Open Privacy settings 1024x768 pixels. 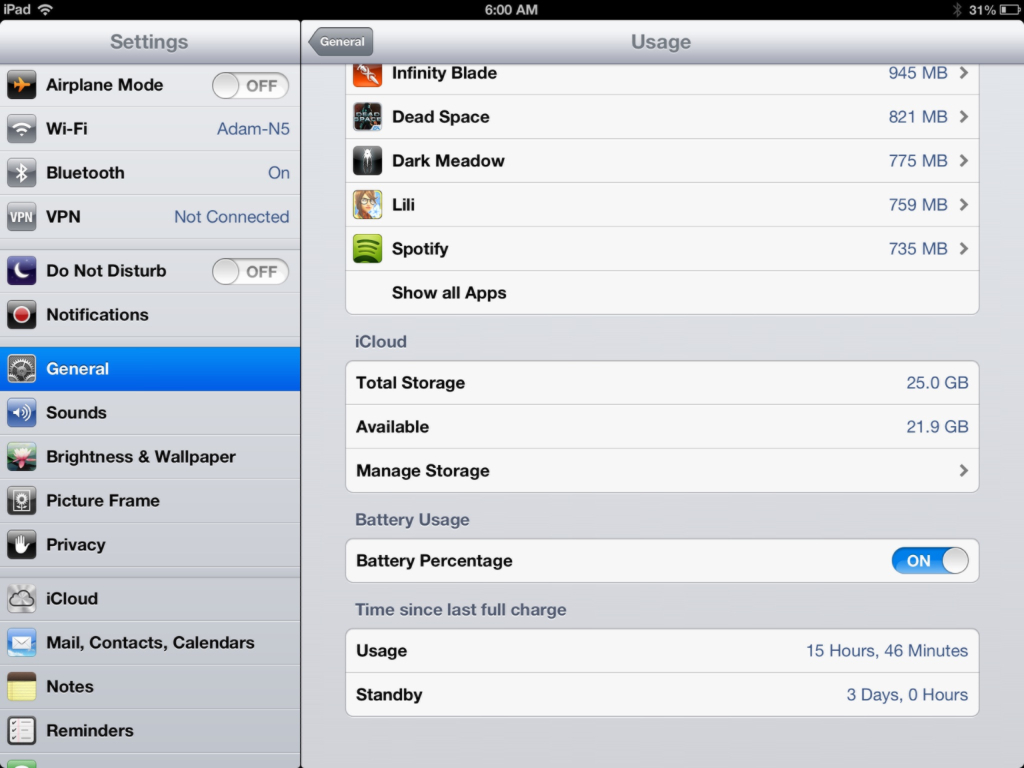tap(150, 545)
